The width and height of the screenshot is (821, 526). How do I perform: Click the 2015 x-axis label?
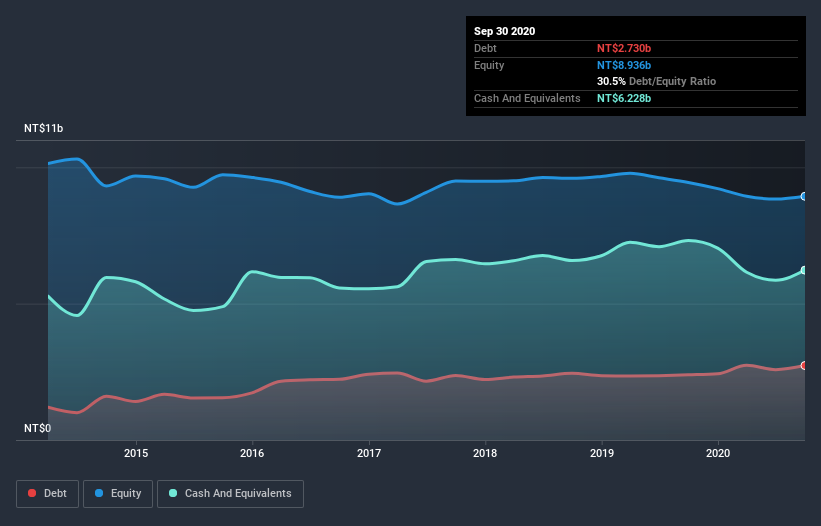click(x=136, y=453)
